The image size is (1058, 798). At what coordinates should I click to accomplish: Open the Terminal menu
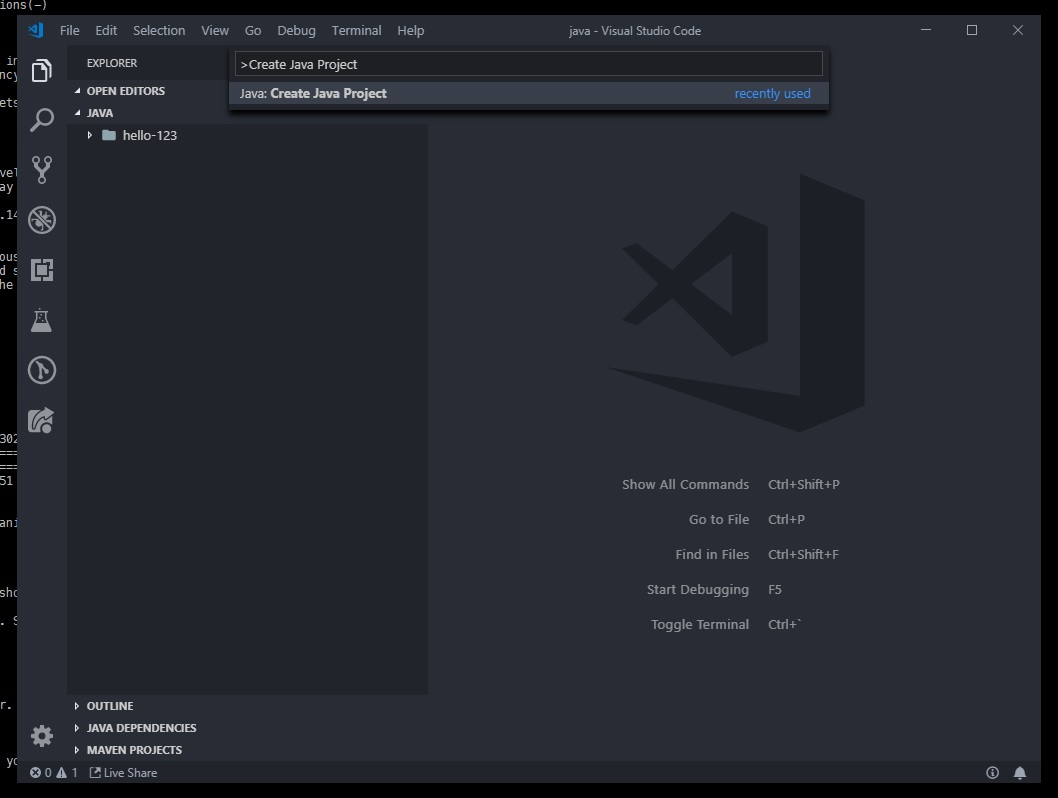[x=356, y=30]
